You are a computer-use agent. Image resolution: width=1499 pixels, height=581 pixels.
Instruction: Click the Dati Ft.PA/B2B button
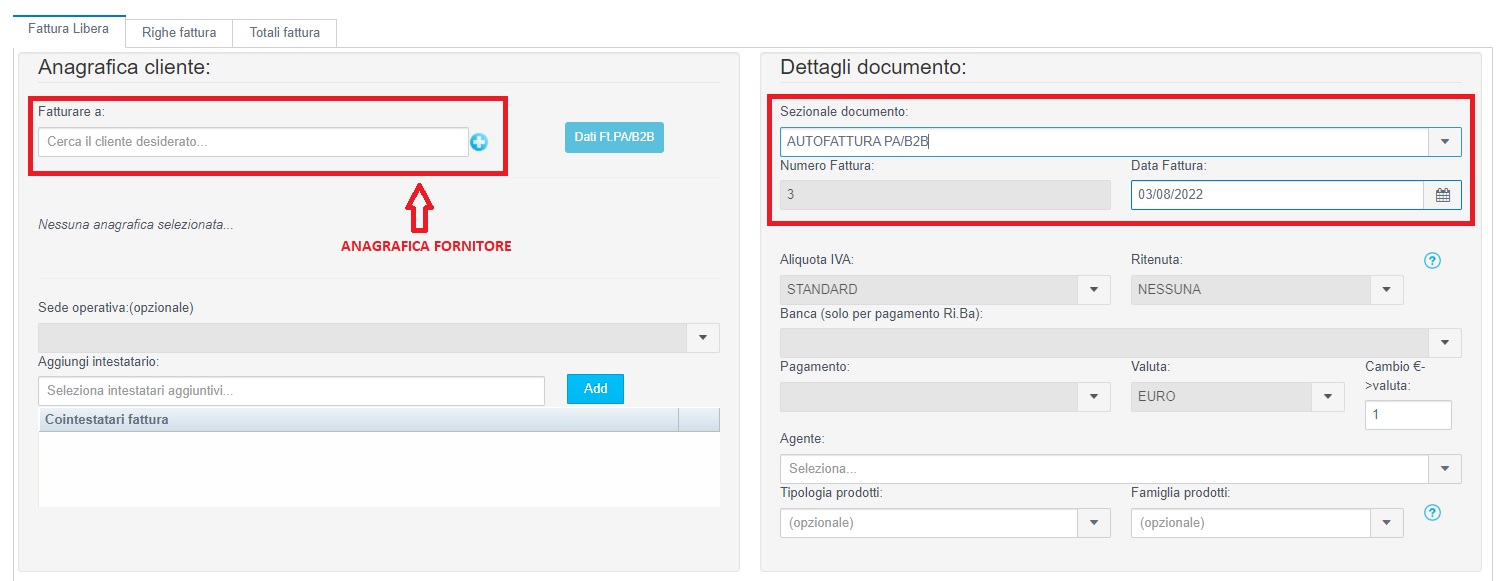click(614, 137)
